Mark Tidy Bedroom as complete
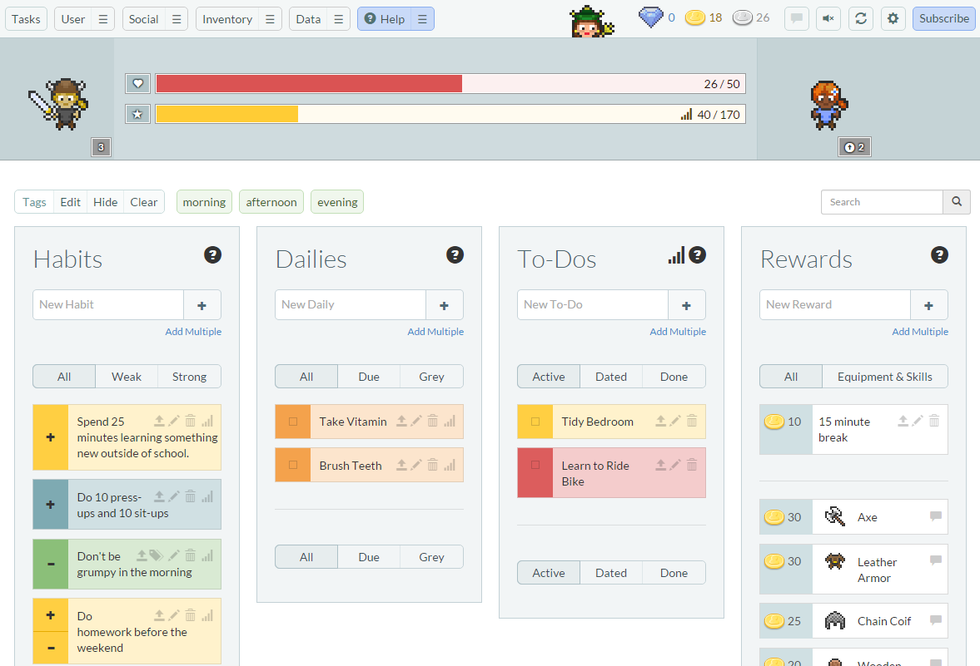Viewport: 980px width, 666px height. click(x=535, y=422)
